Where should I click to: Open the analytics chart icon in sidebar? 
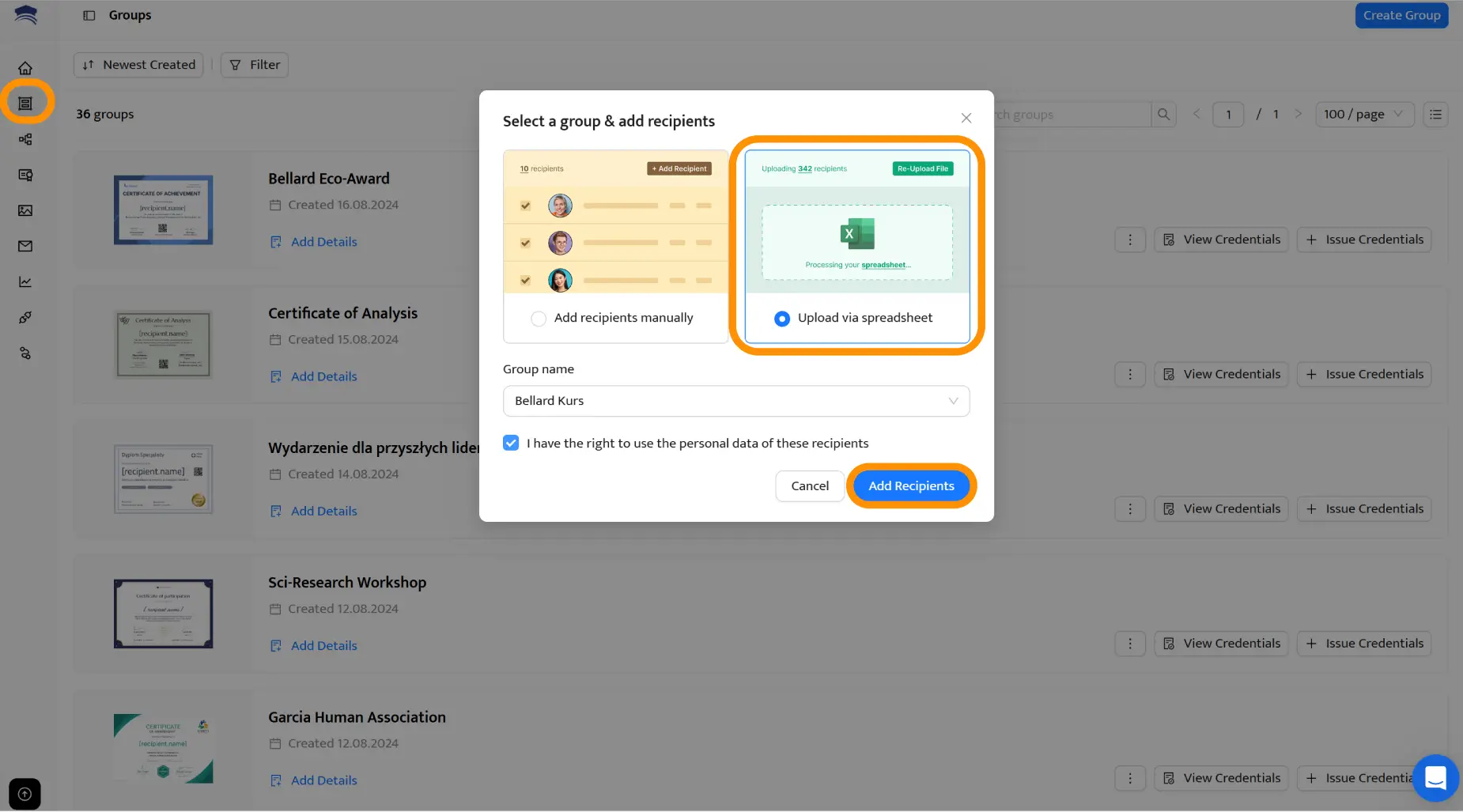25,281
